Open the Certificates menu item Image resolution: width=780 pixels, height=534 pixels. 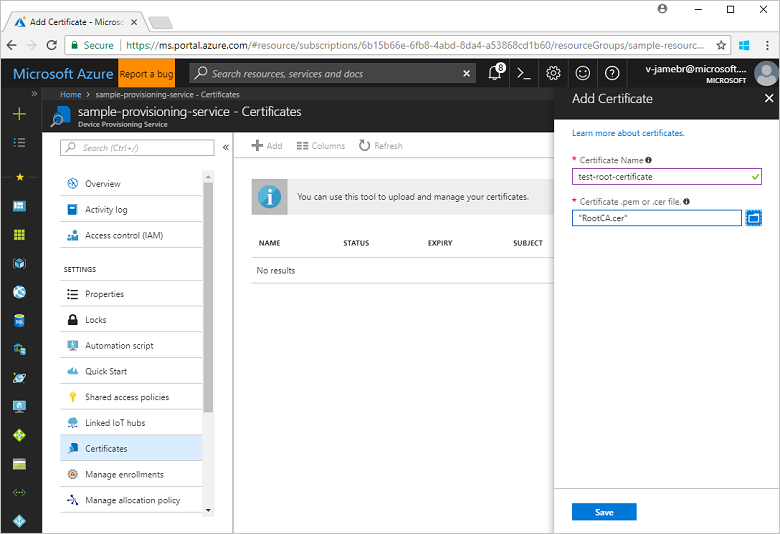pos(106,449)
